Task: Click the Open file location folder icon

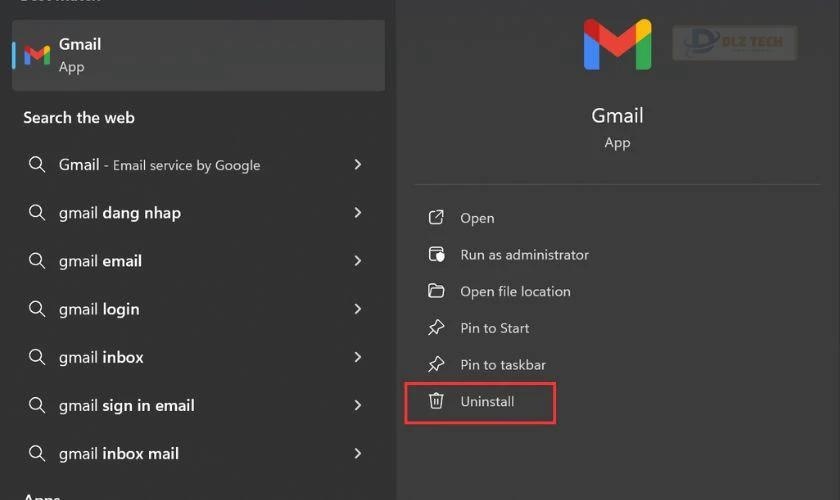Action: pos(436,290)
